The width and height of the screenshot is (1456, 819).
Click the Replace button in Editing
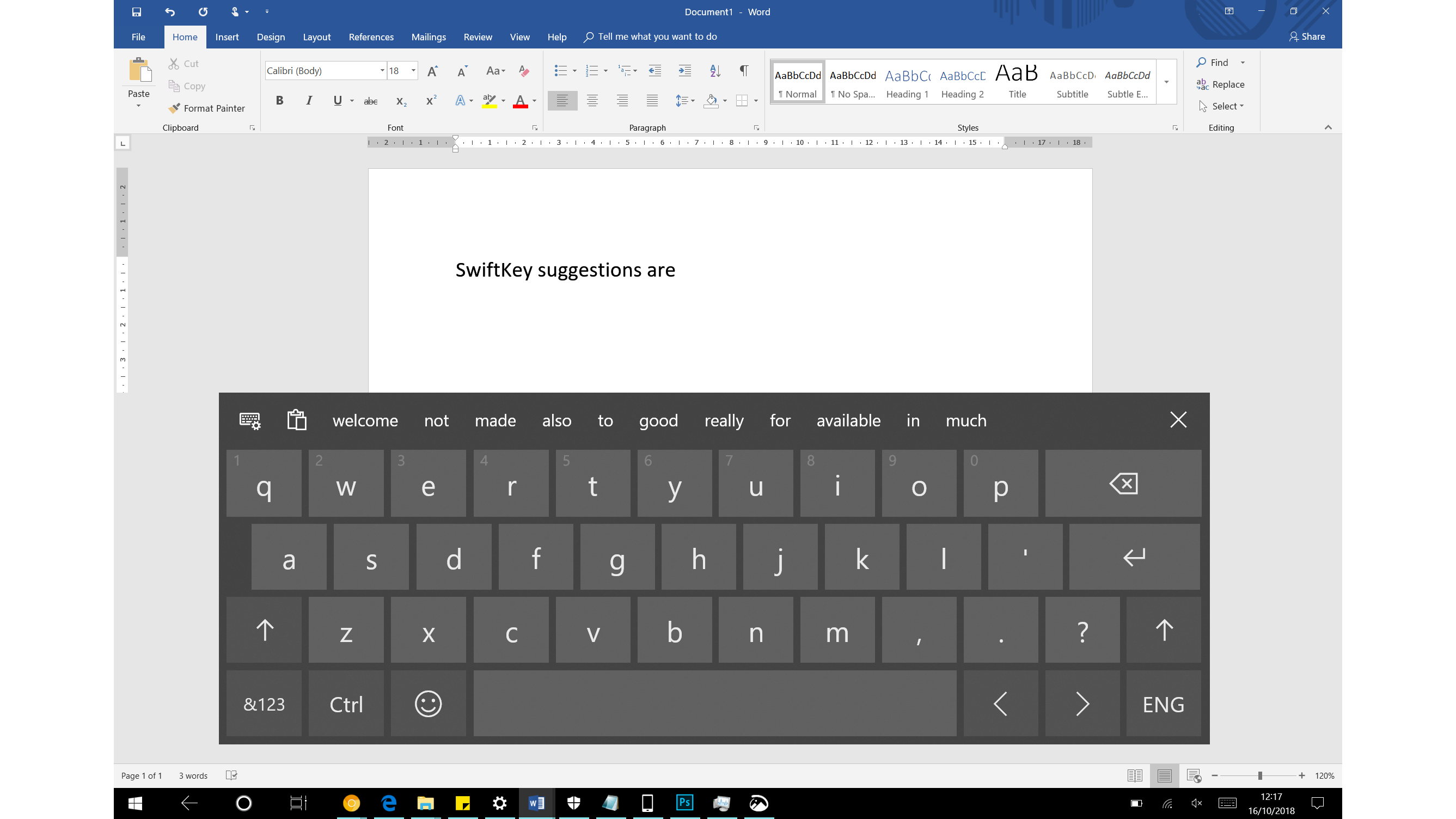click(1220, 84)
